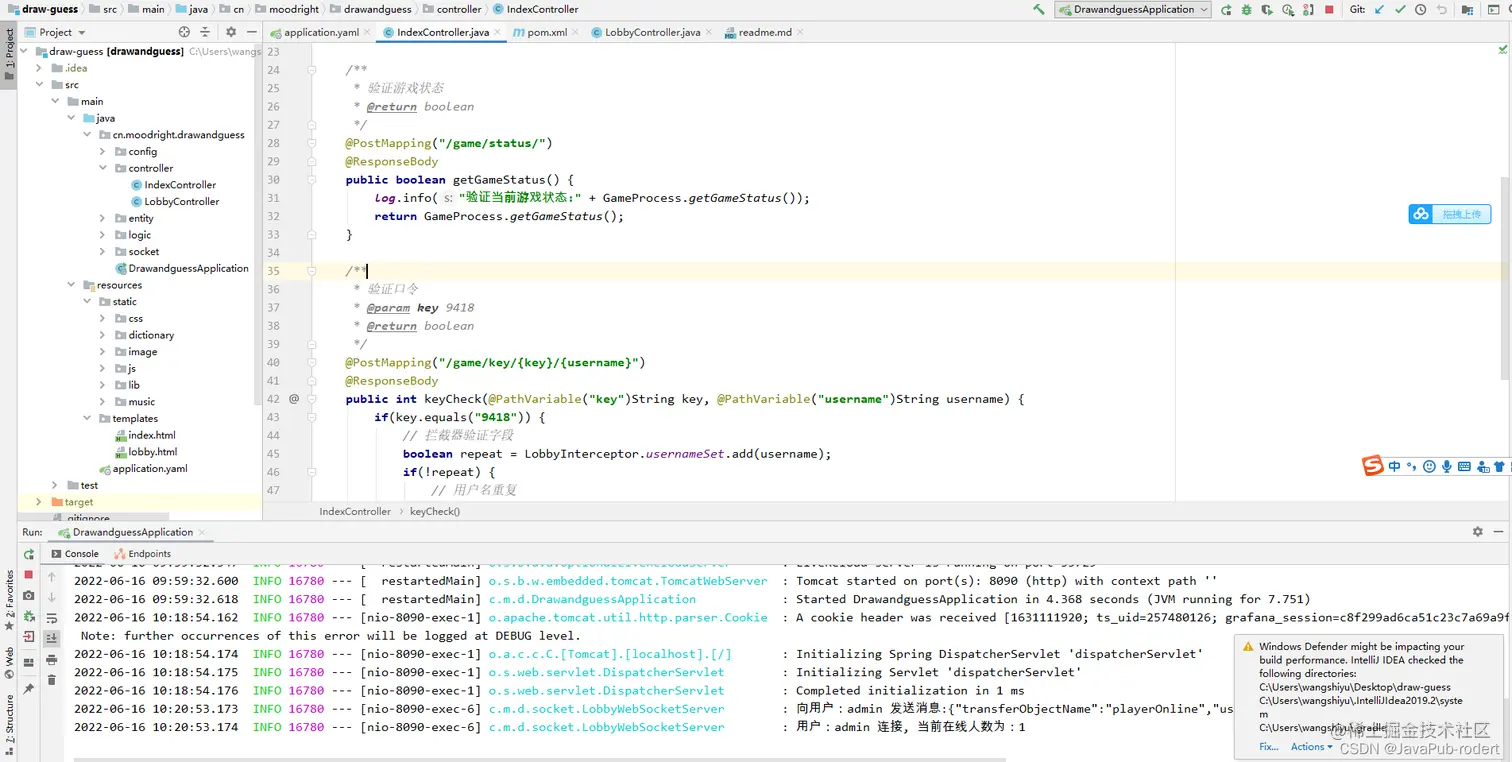Expand the .idea folder
The width and height of the screenshot is (1512, 762).
[x=40, y=68]
